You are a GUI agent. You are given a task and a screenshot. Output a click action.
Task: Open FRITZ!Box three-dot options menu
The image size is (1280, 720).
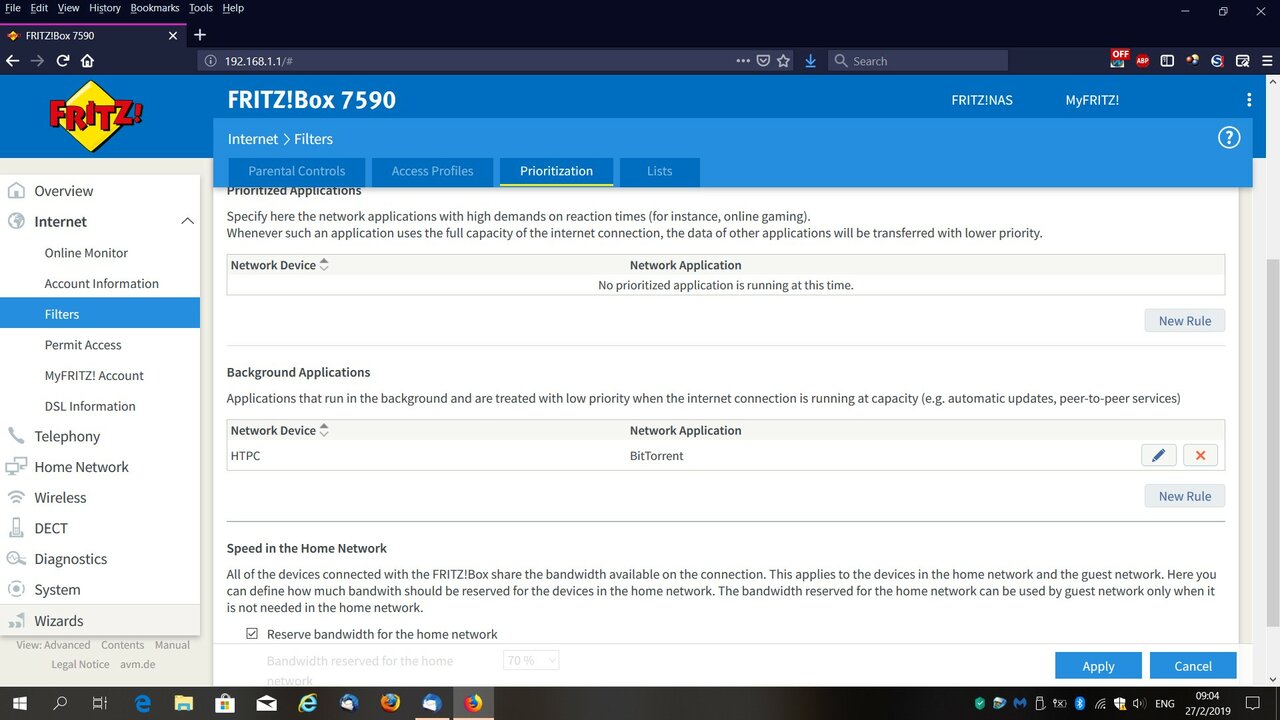click(1249, 100)
